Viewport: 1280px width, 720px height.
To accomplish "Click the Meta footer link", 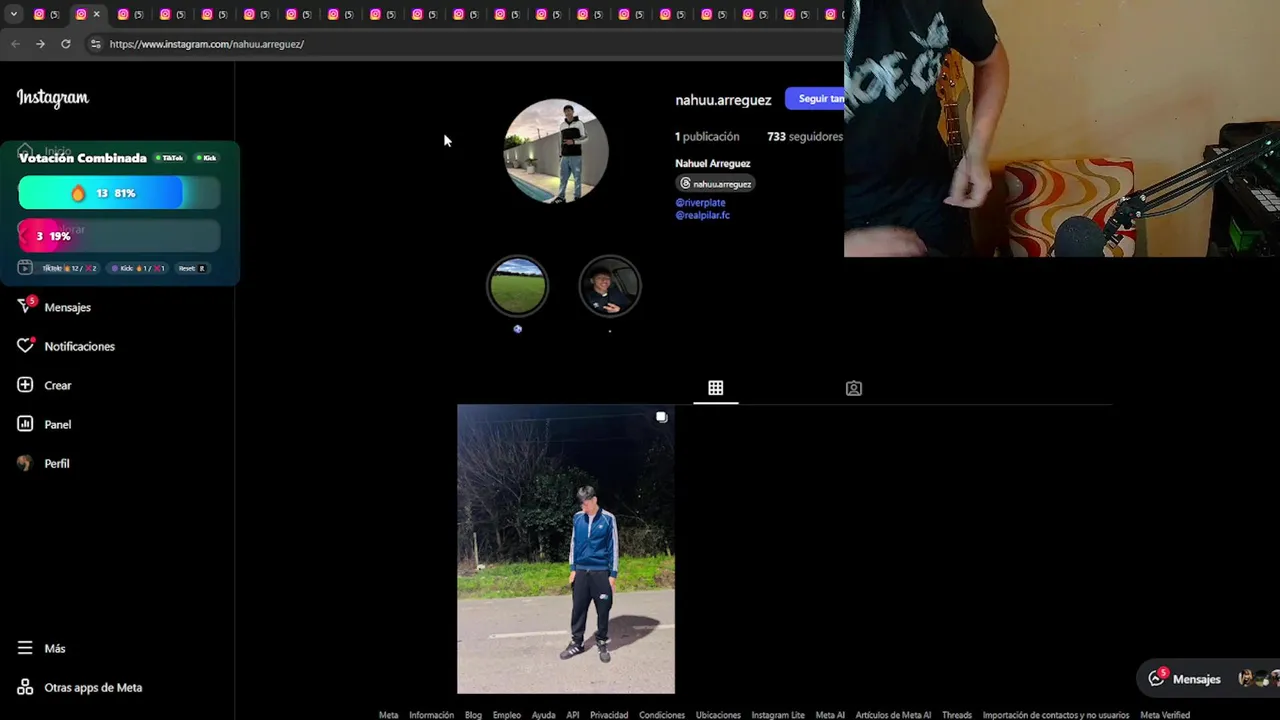I will click(x=388, y=715).
